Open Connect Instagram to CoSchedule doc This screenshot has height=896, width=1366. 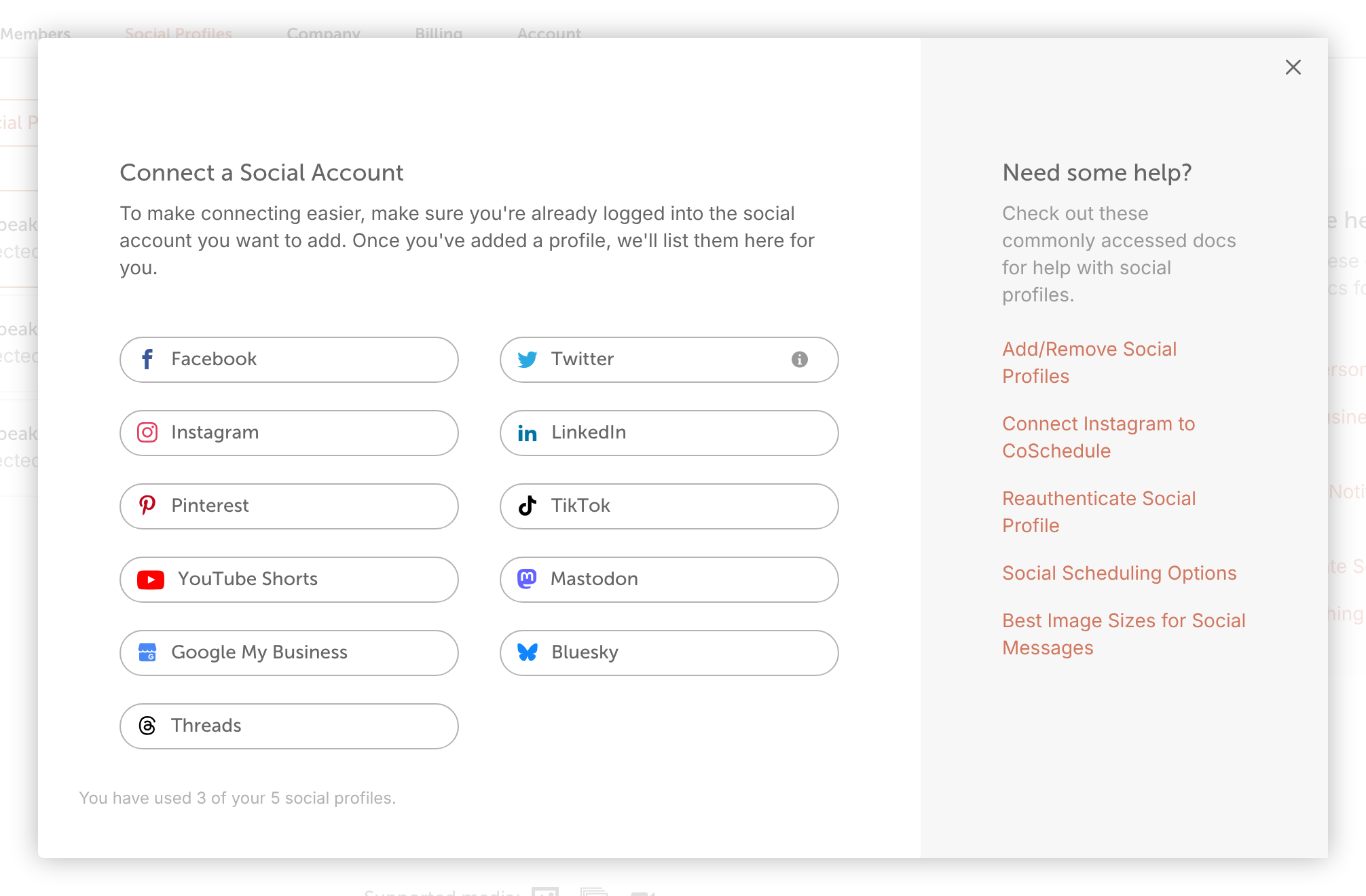[x=1099, y=437]
